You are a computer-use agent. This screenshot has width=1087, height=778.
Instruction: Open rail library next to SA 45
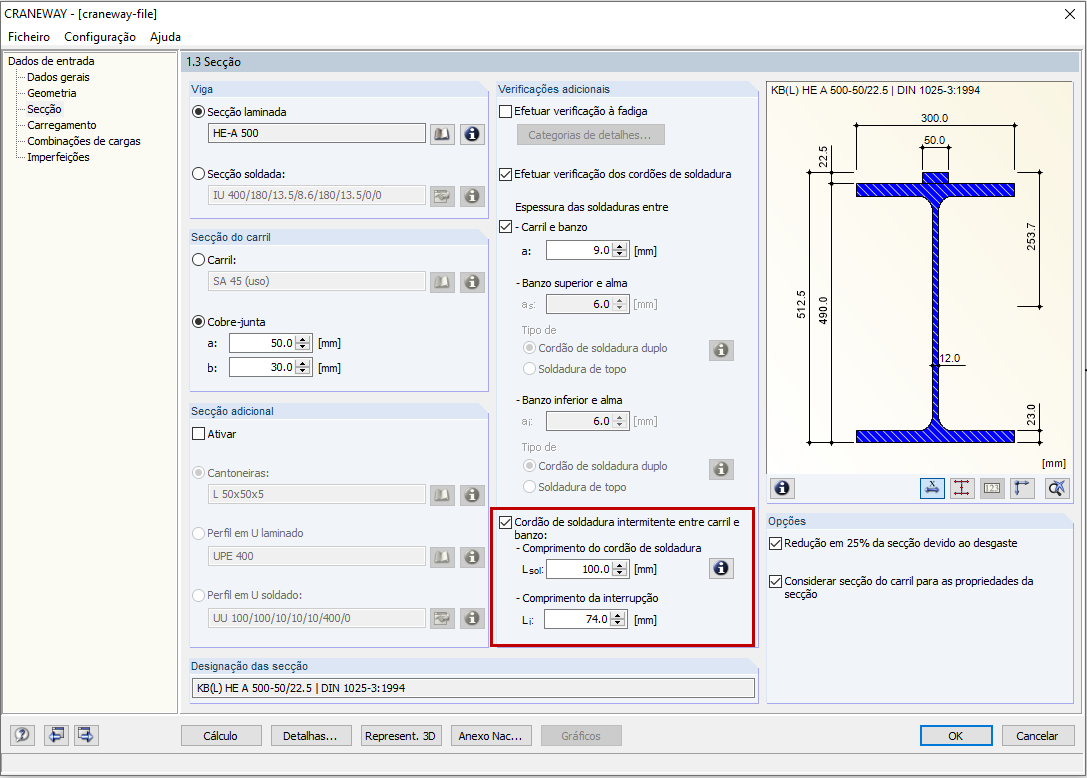pos(442,282)
